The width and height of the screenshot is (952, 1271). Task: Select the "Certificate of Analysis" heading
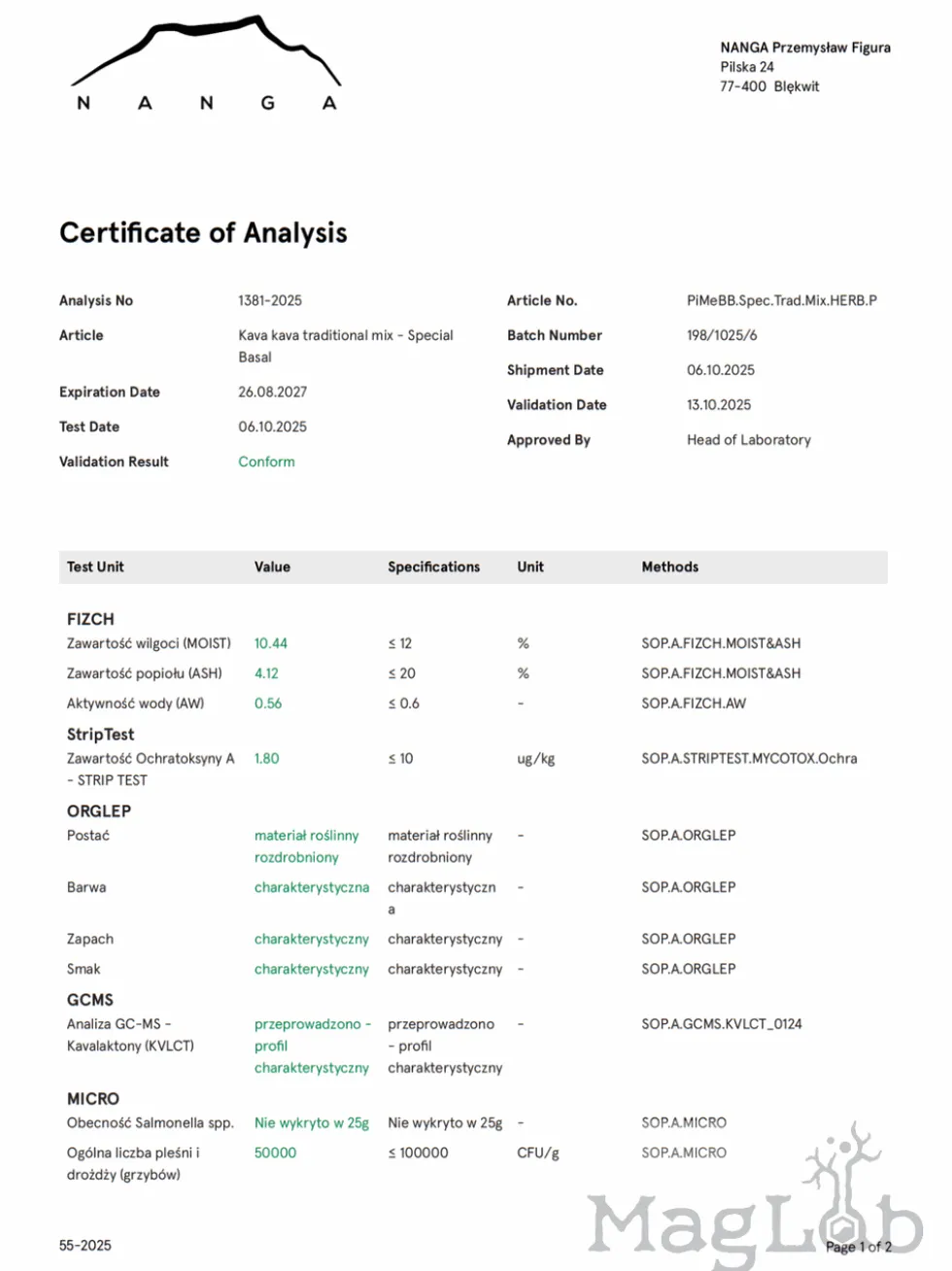pos(203,233)
